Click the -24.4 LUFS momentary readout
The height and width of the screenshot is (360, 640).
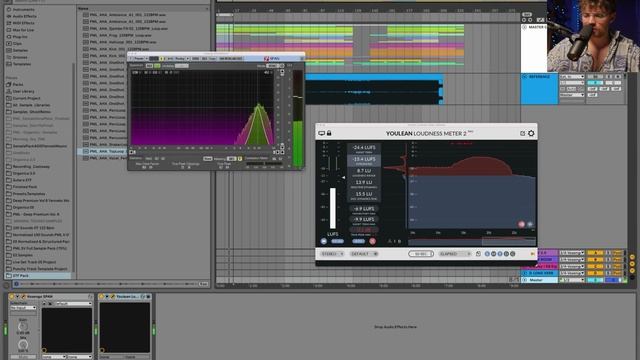coord(364,149)
